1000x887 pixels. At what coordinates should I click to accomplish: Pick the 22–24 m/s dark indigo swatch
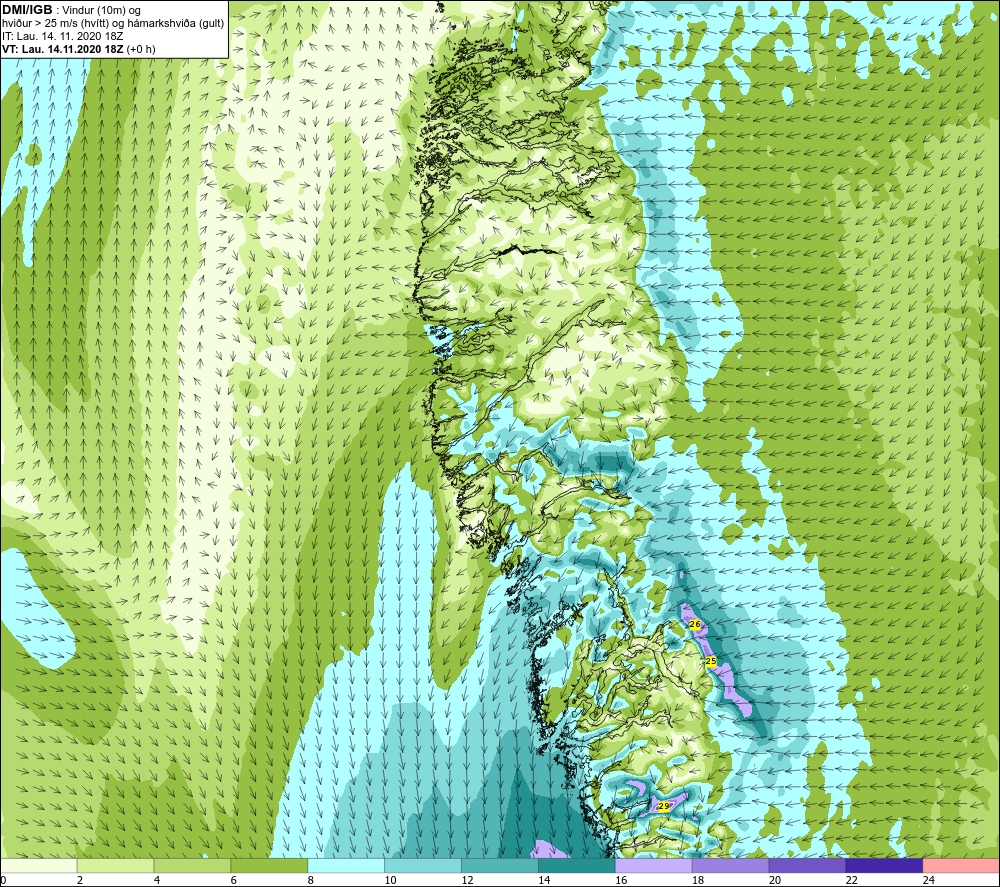tap(884, 865)
